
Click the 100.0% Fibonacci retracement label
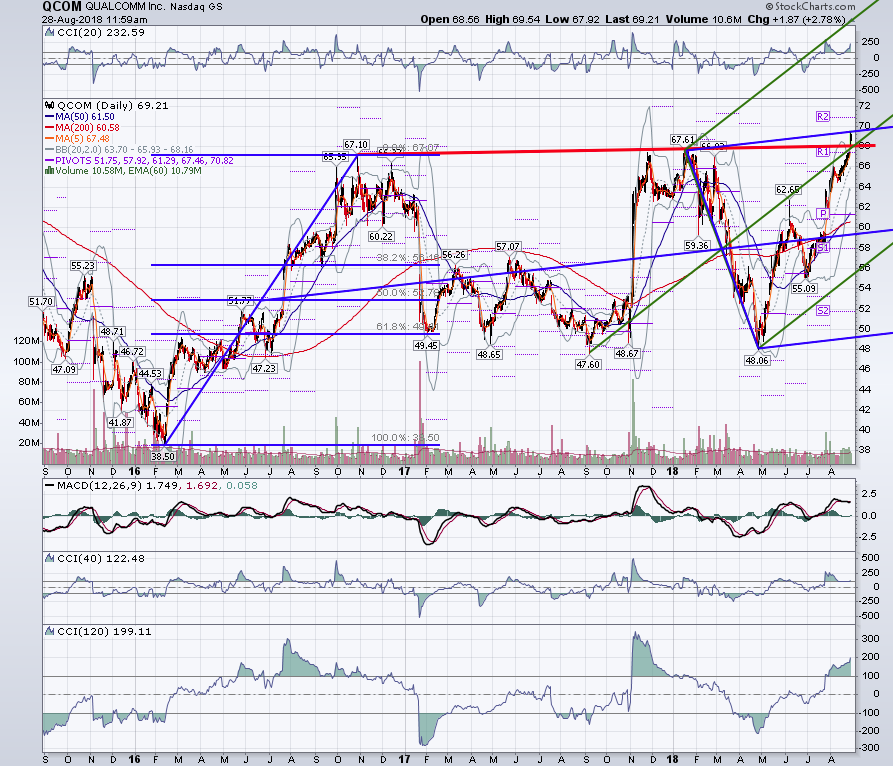(405, 437)
